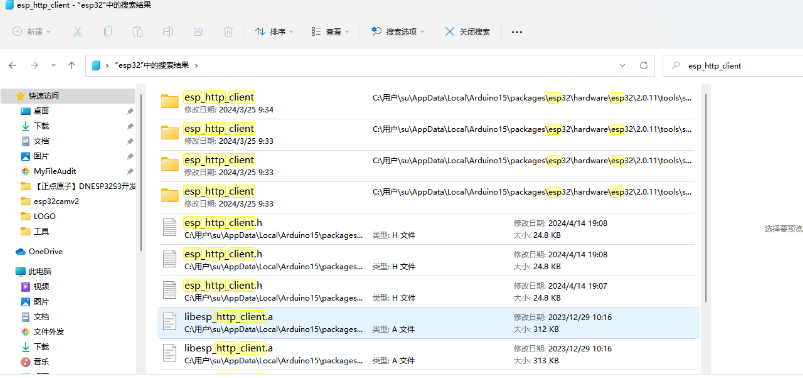
Task: Open the New item menu in toolbar
Action: click(31, 32)
